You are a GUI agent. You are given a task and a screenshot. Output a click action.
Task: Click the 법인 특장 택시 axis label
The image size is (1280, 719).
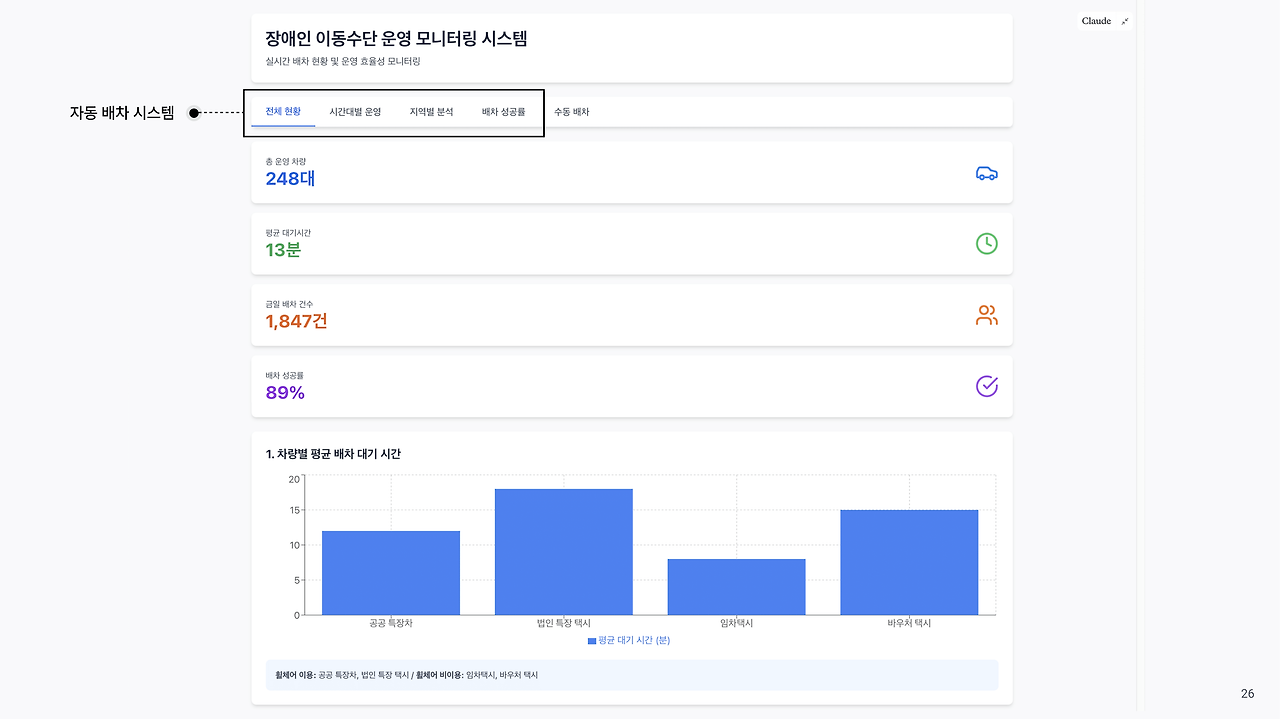coord(563,623)
